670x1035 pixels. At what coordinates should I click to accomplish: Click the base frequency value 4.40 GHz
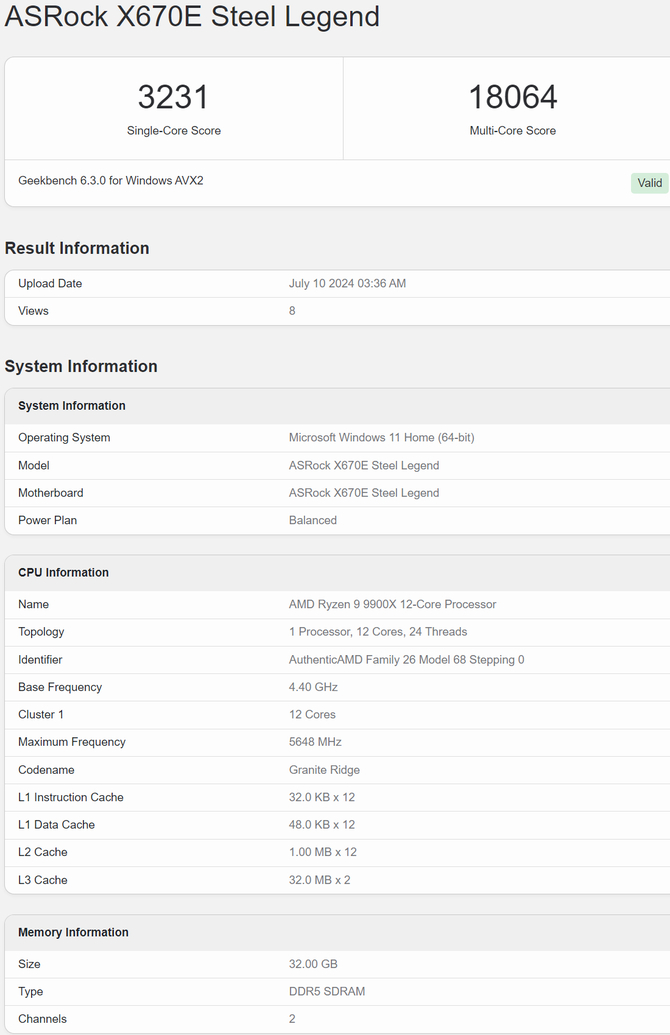coord(313,687)
